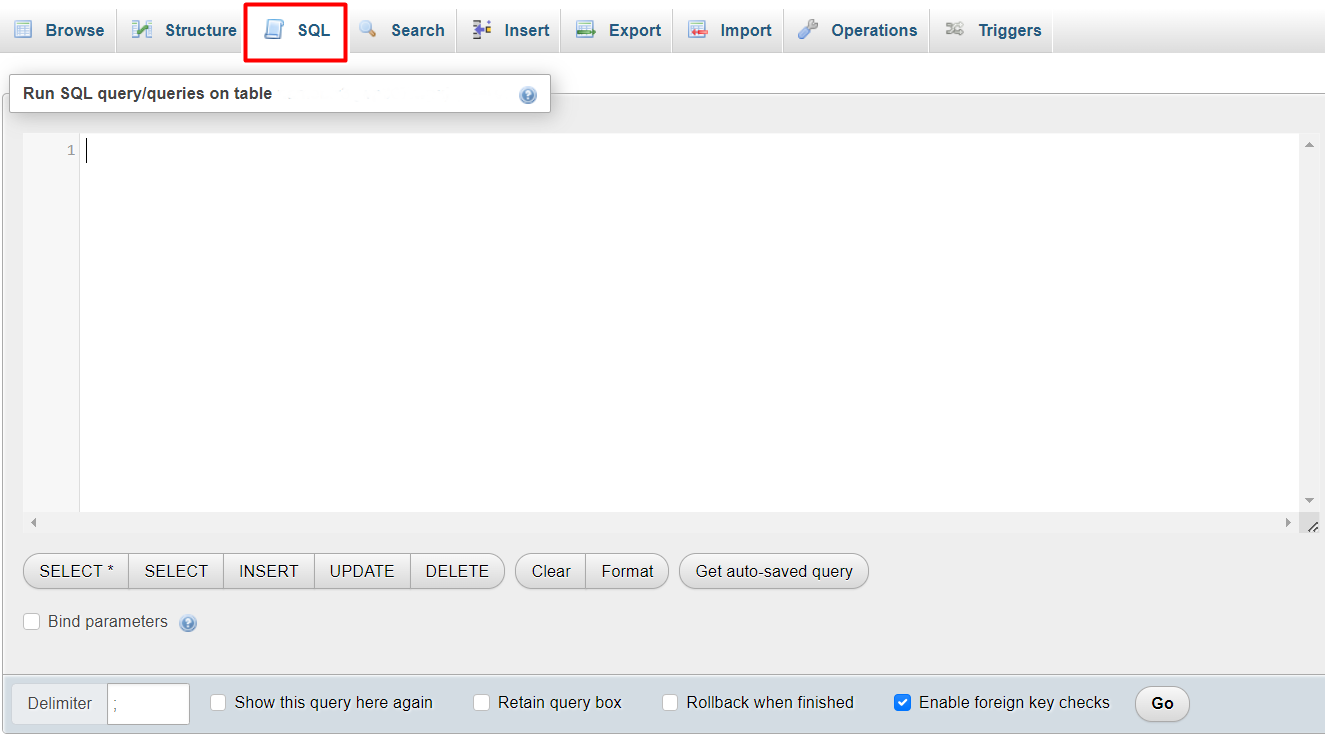The height and width of the screenshot is (736, 1325).
Task: Click the editor scroll-left arrow
Action: (33, 523)
